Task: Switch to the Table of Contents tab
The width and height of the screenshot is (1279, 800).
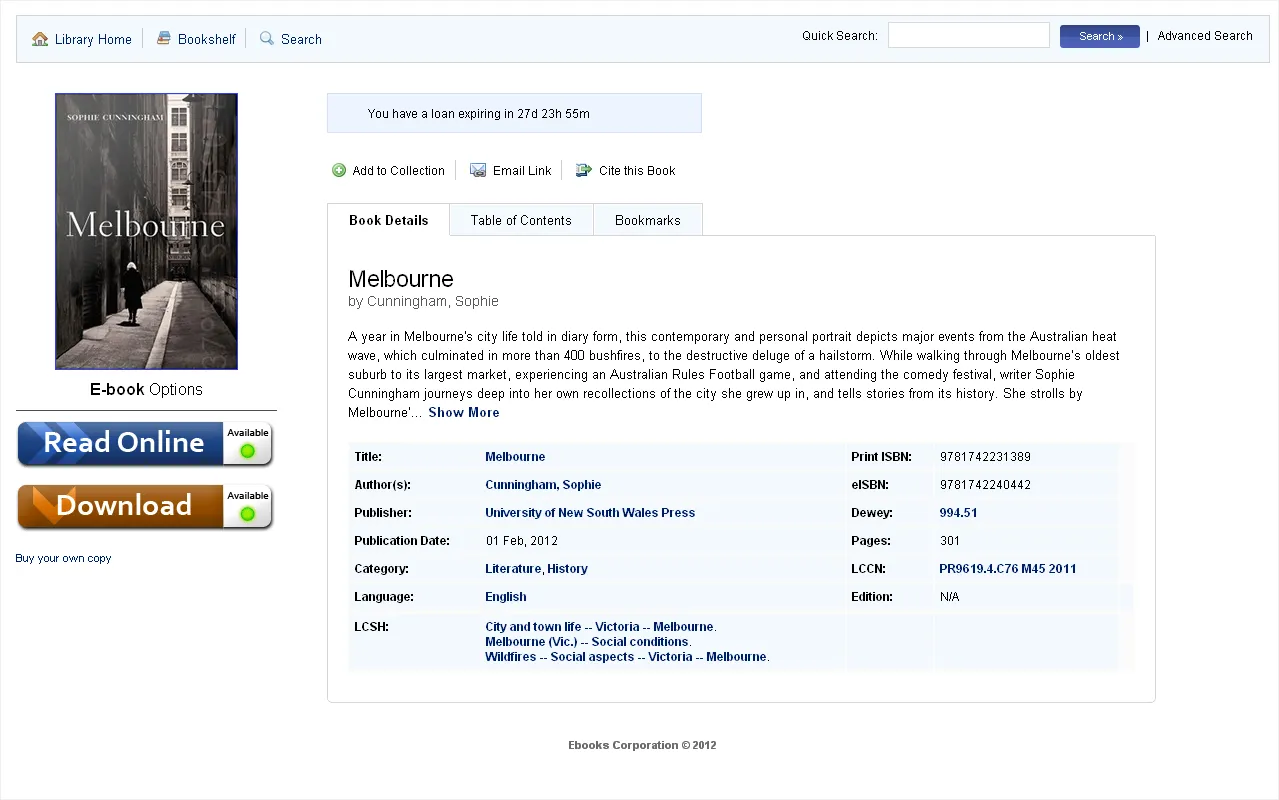Action: 521,219
